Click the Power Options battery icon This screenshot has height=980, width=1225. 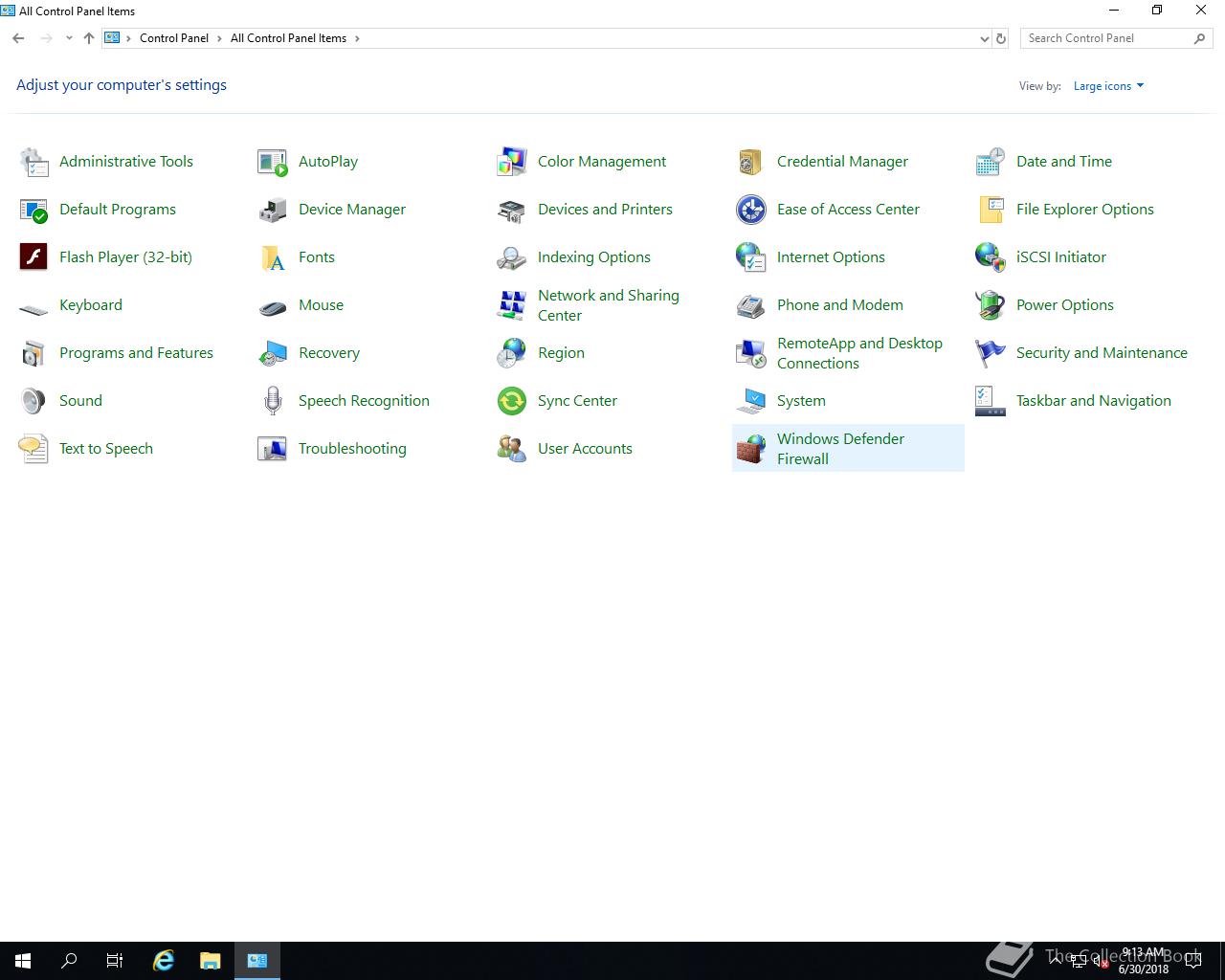click(991, 305)
